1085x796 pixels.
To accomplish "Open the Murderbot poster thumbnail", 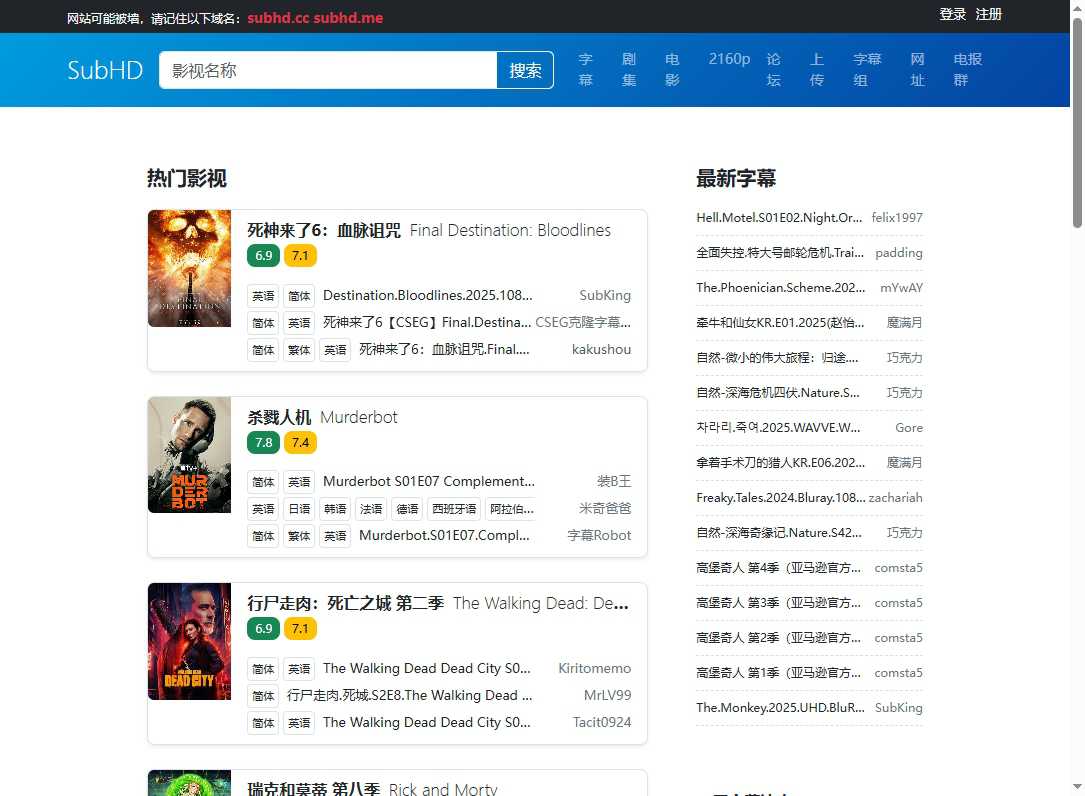I will [x=190, y=455].
